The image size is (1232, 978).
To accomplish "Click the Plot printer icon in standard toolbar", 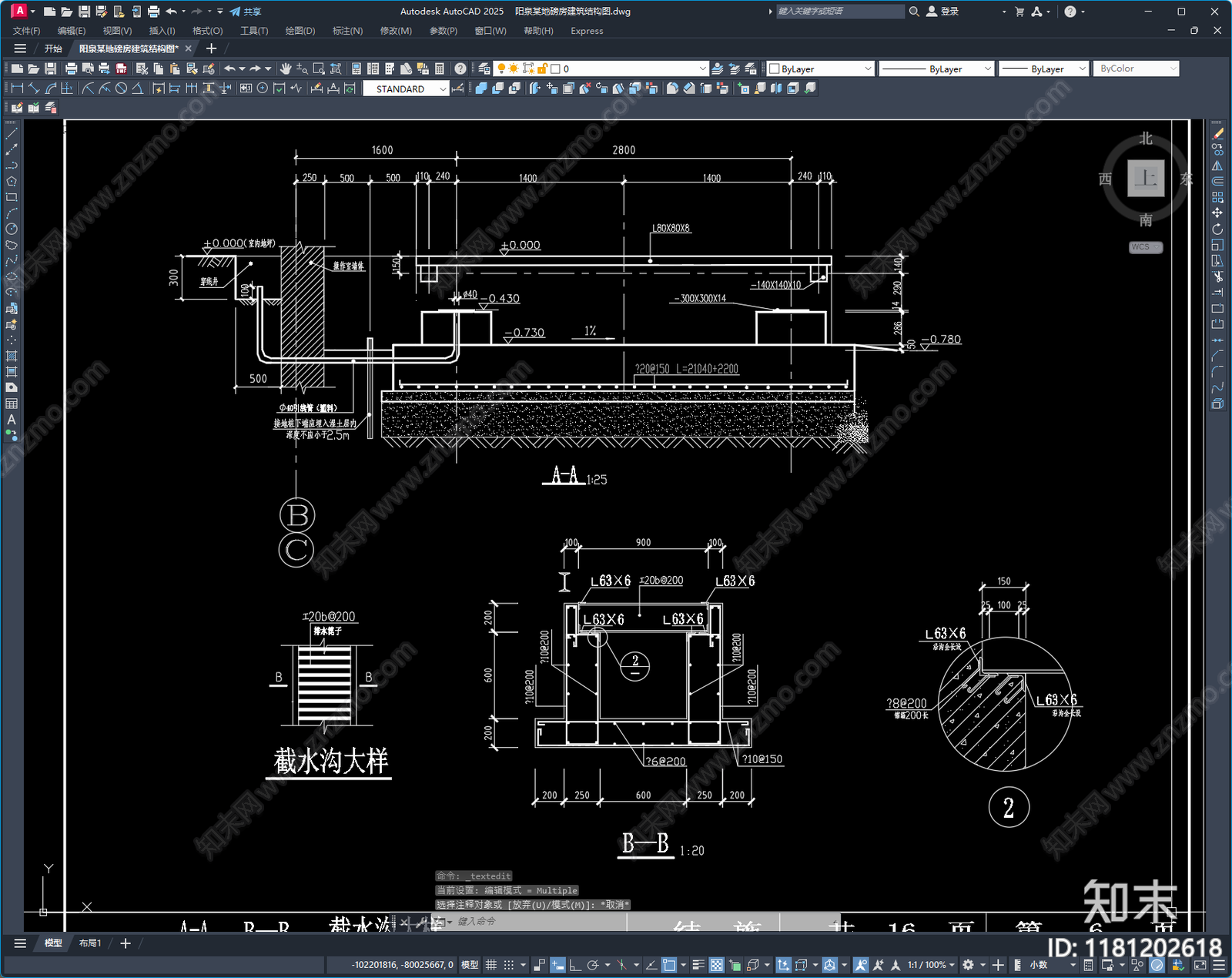I will (71, 69).
